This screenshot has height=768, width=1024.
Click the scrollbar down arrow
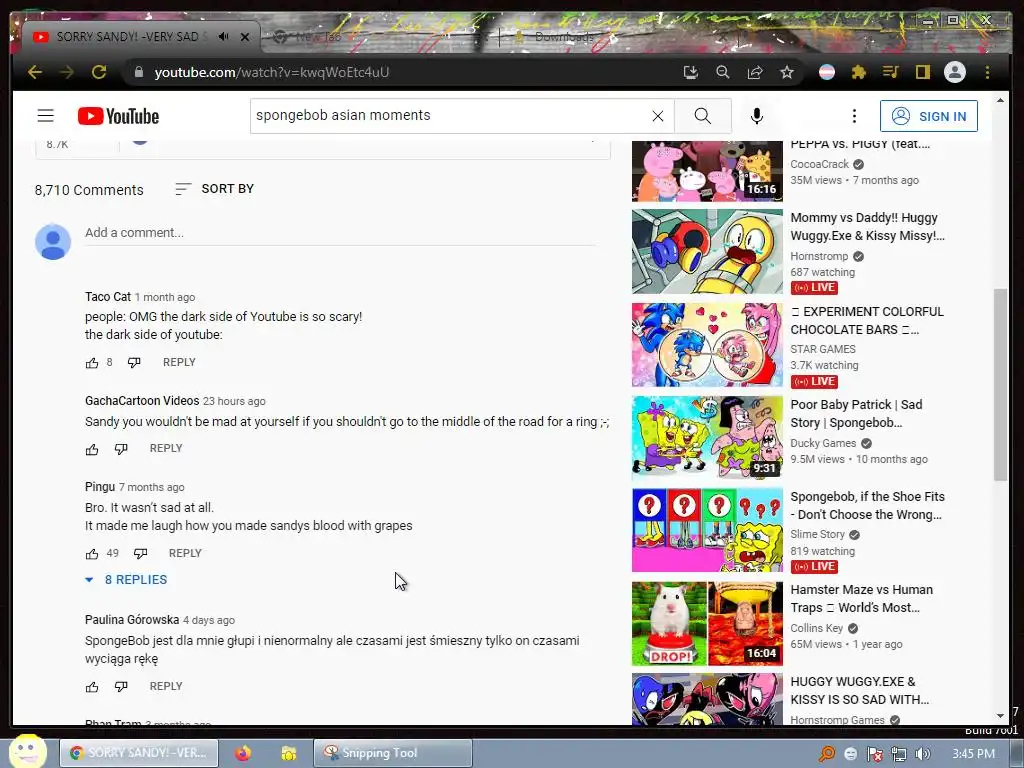[x=1000, y=716]
